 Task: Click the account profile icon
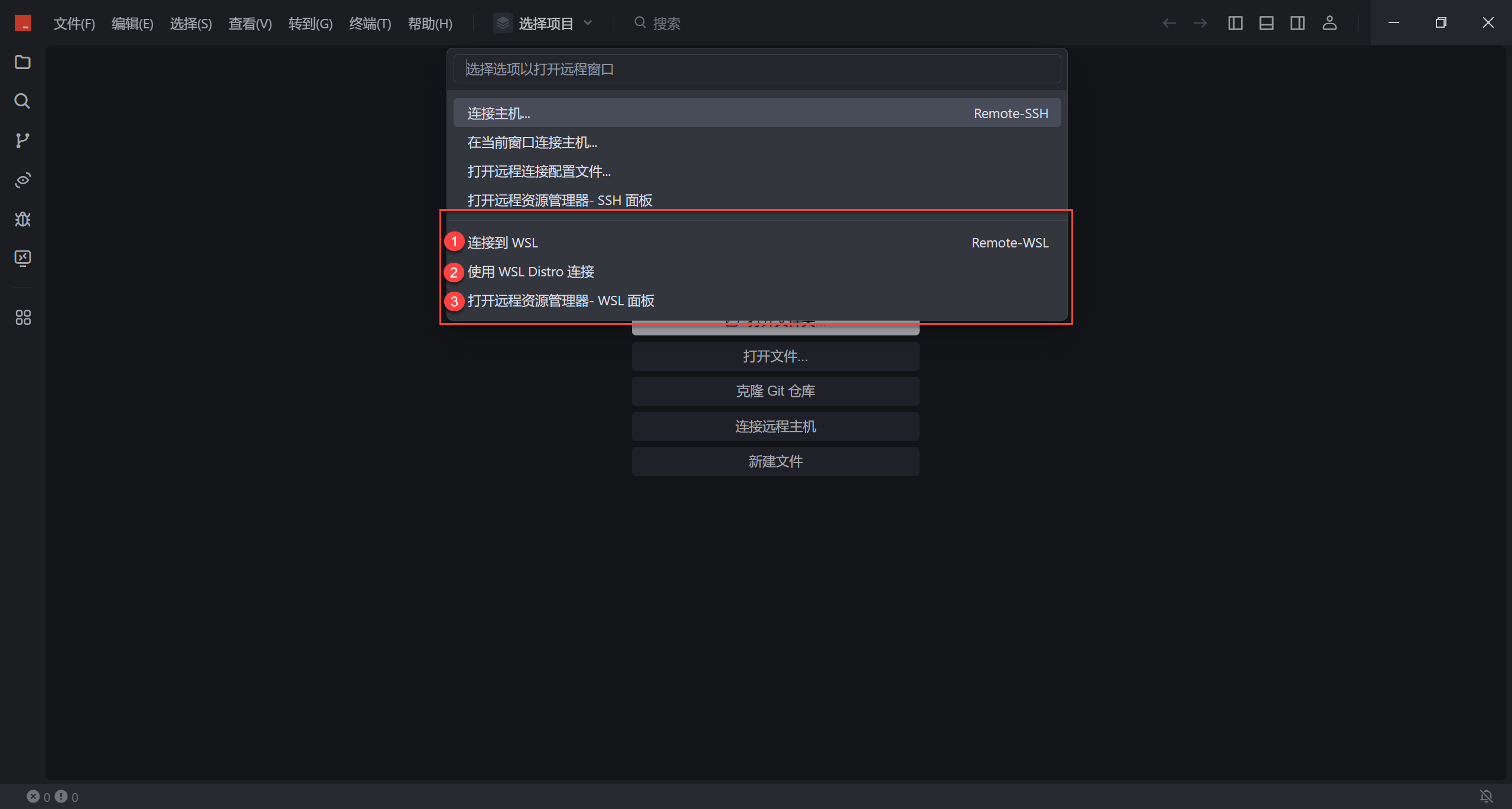tap(1329, 23)
